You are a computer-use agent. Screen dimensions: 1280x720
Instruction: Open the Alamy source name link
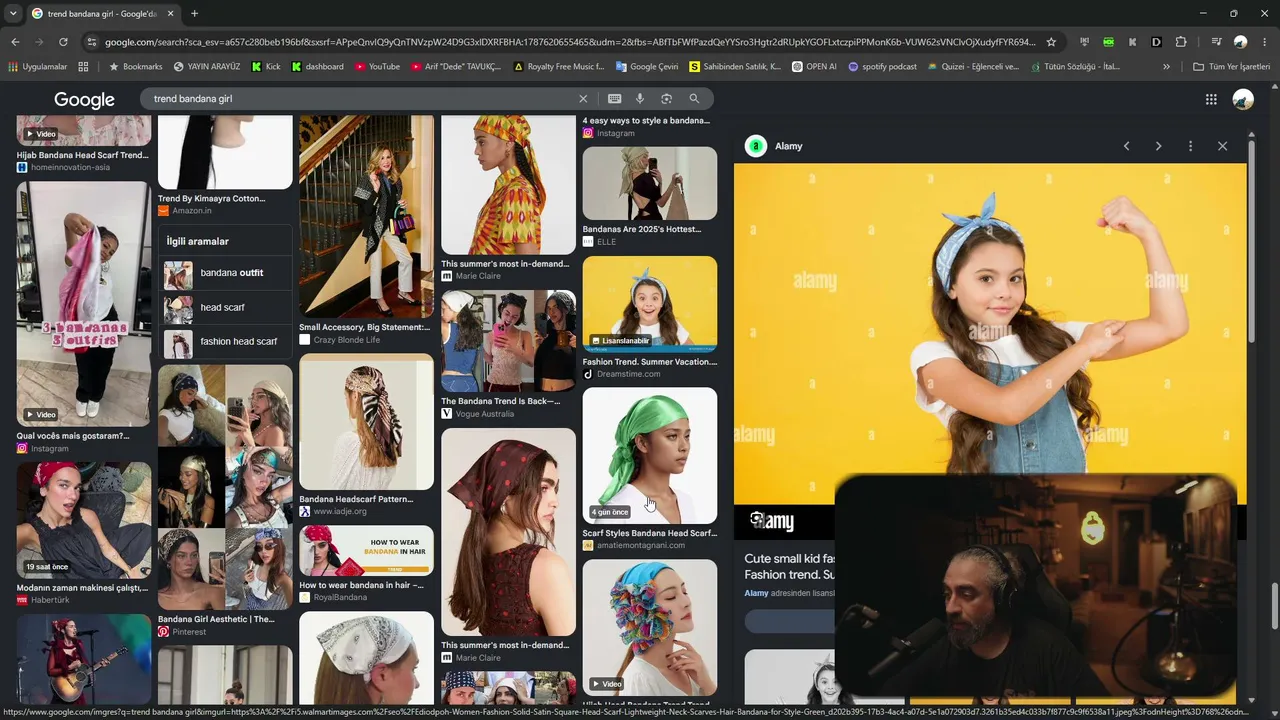pyautogui.click(x=788, y=146)
